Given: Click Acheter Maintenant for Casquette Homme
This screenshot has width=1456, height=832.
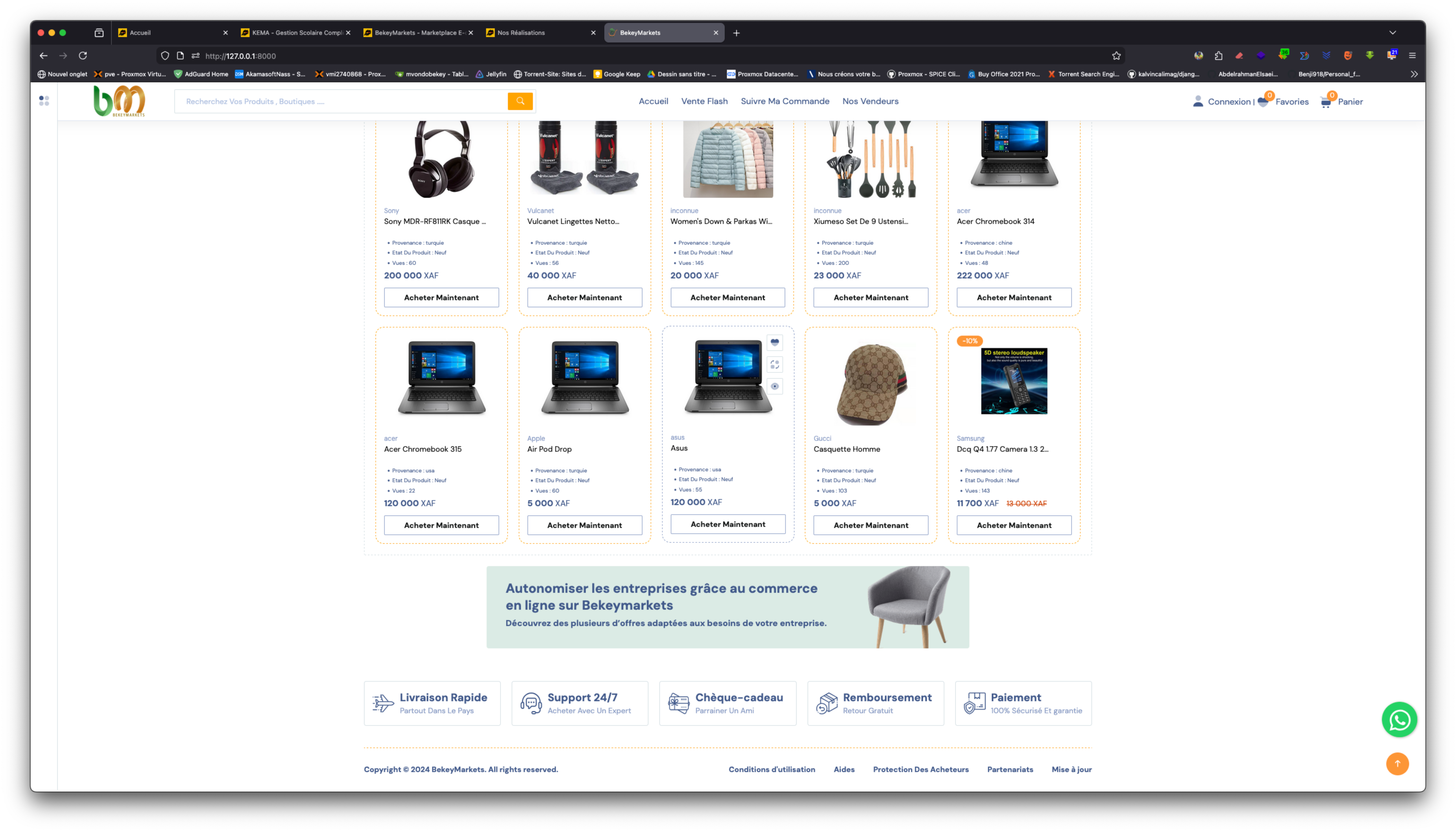Looking at the screenshot, I should (x=870, y=525).
